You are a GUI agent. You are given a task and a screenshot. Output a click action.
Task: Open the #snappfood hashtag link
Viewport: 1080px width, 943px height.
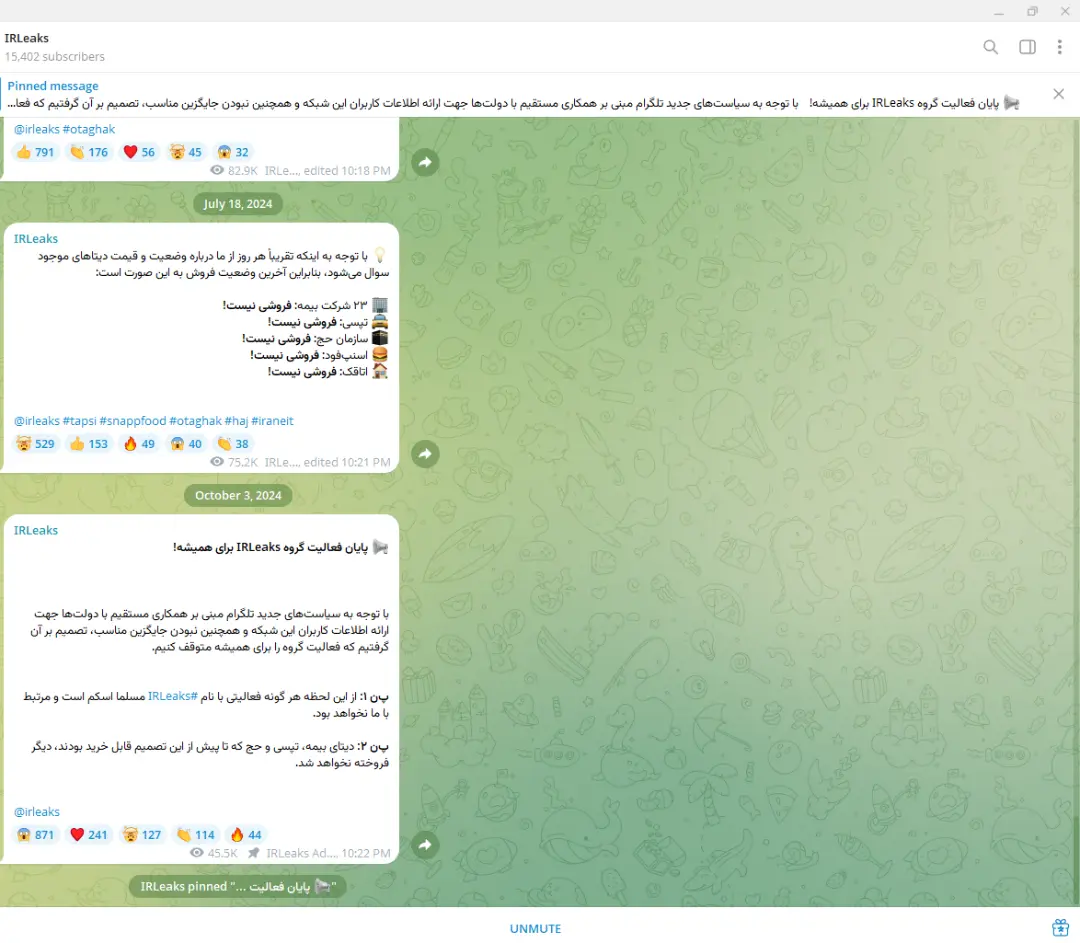[x=133, y=421]
